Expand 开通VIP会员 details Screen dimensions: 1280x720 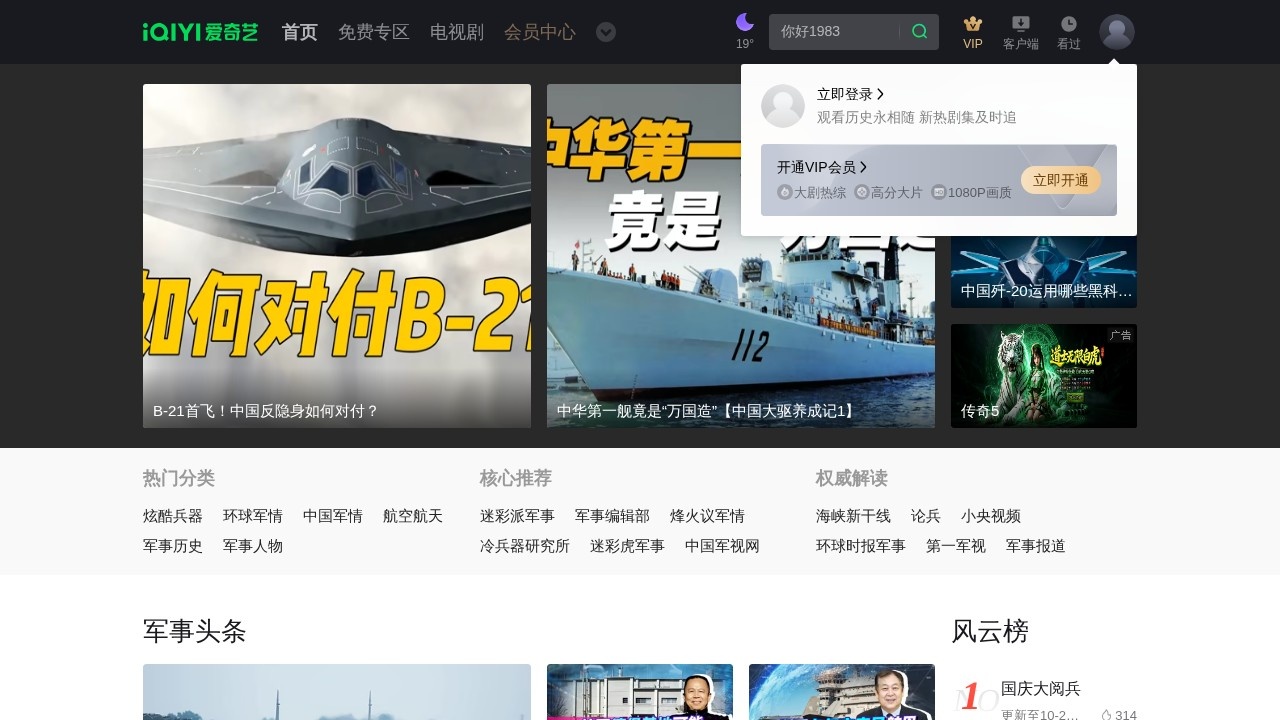click(822, 167)
